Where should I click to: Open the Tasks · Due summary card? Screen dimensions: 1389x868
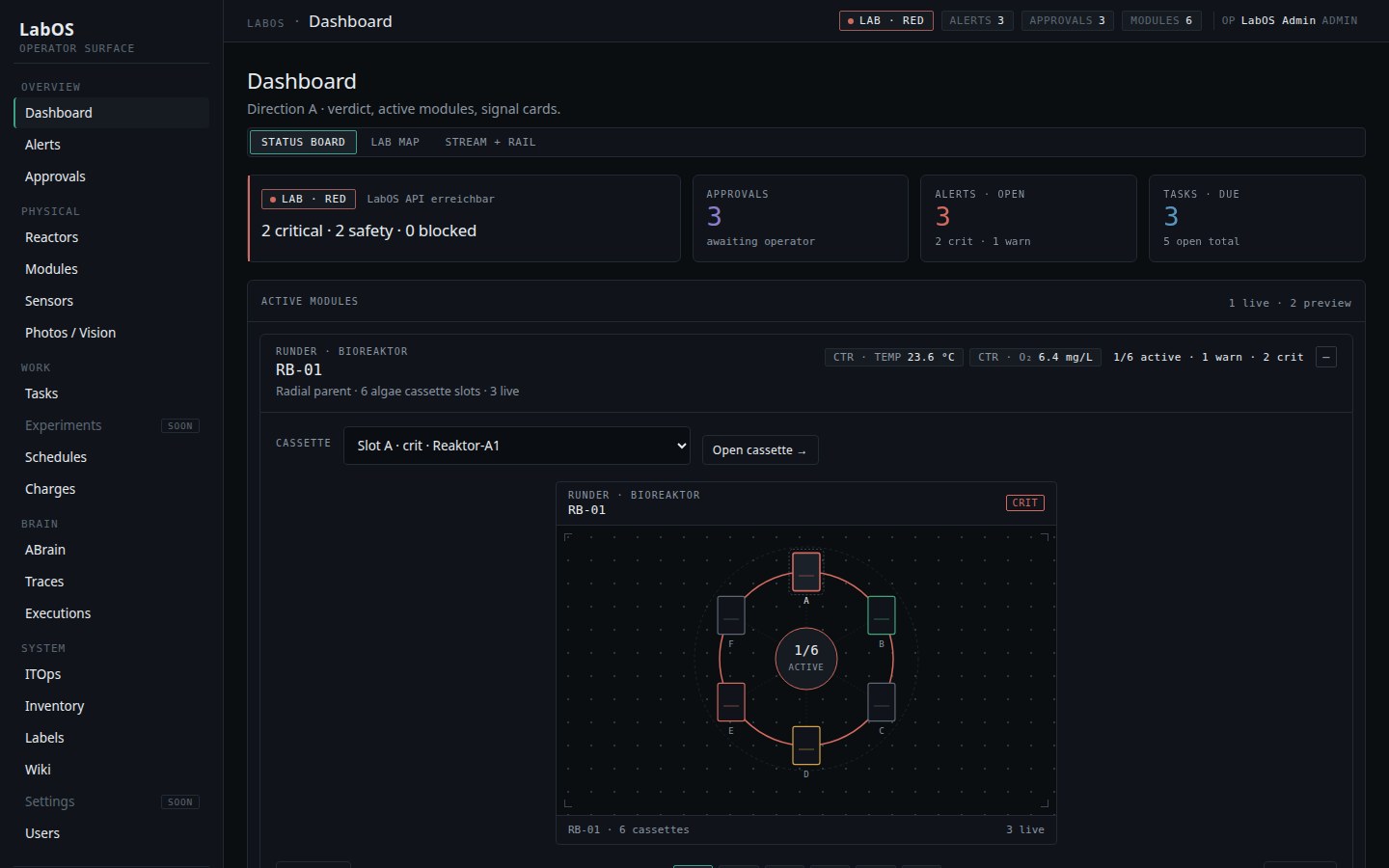click(x=1257, y=218)
